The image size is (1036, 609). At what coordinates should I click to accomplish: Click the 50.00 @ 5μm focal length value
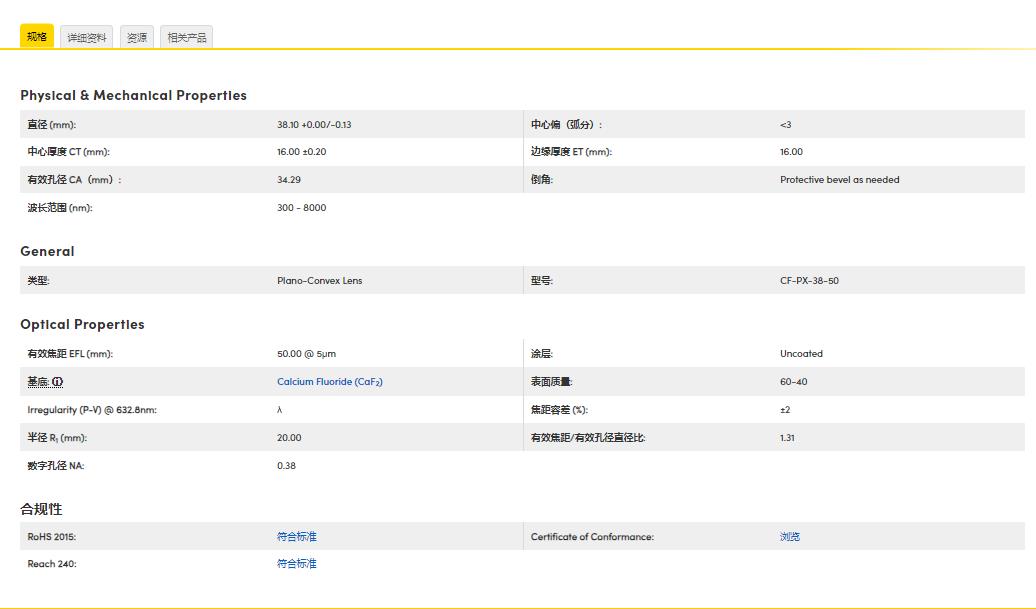(x=306, y=354)
